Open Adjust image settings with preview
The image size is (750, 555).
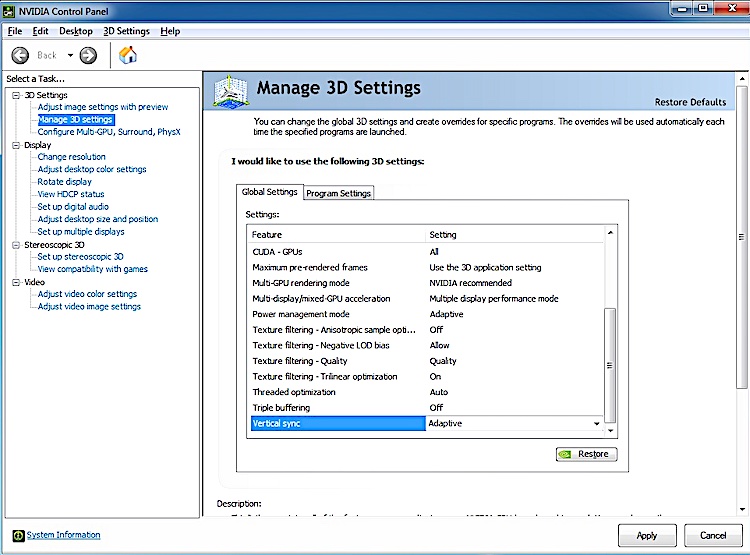103,107
